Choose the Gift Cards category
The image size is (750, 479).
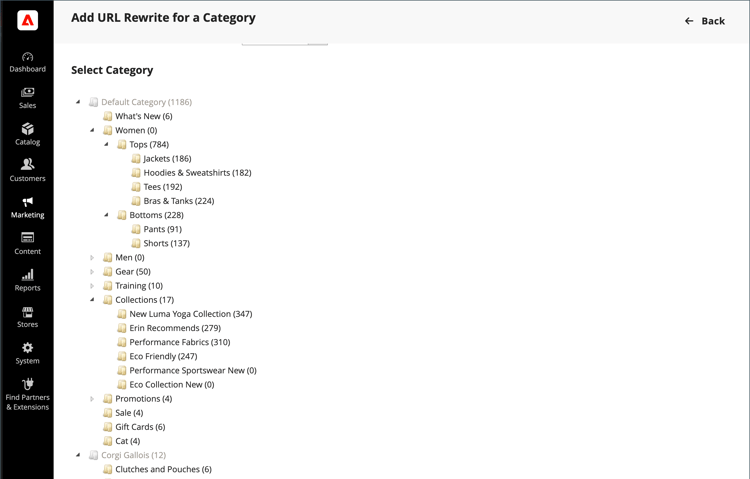(140, 427)
